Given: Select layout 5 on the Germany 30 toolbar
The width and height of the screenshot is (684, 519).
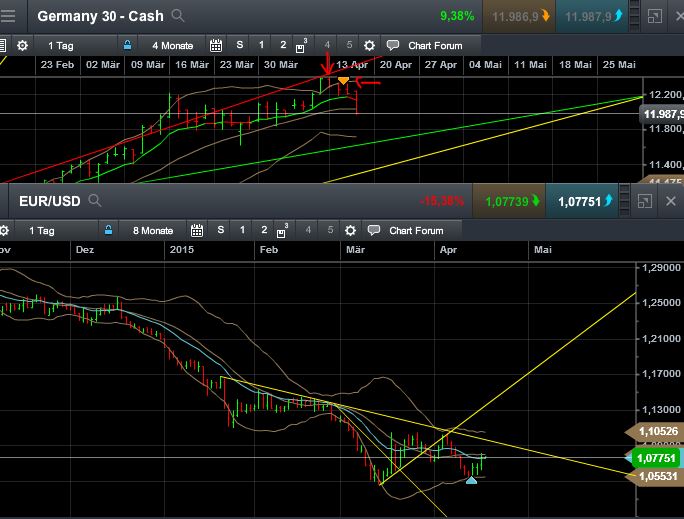Looking at the screenshot, I should click(x=349, y=45).
